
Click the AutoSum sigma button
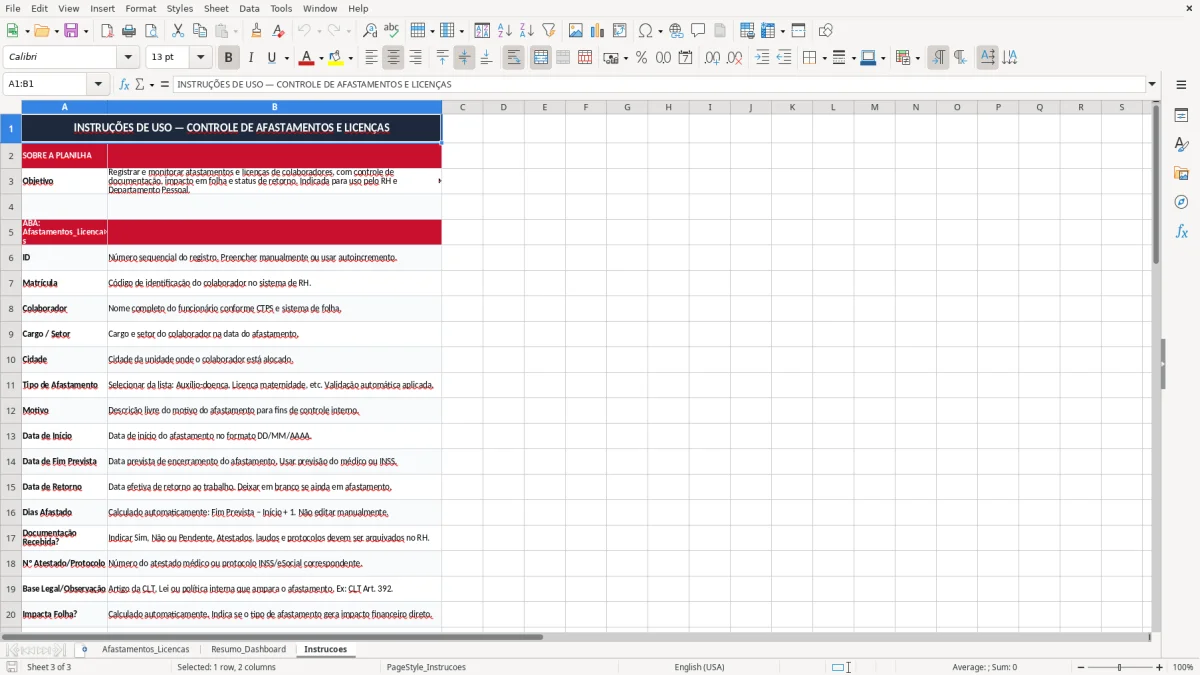coord(140,84)
